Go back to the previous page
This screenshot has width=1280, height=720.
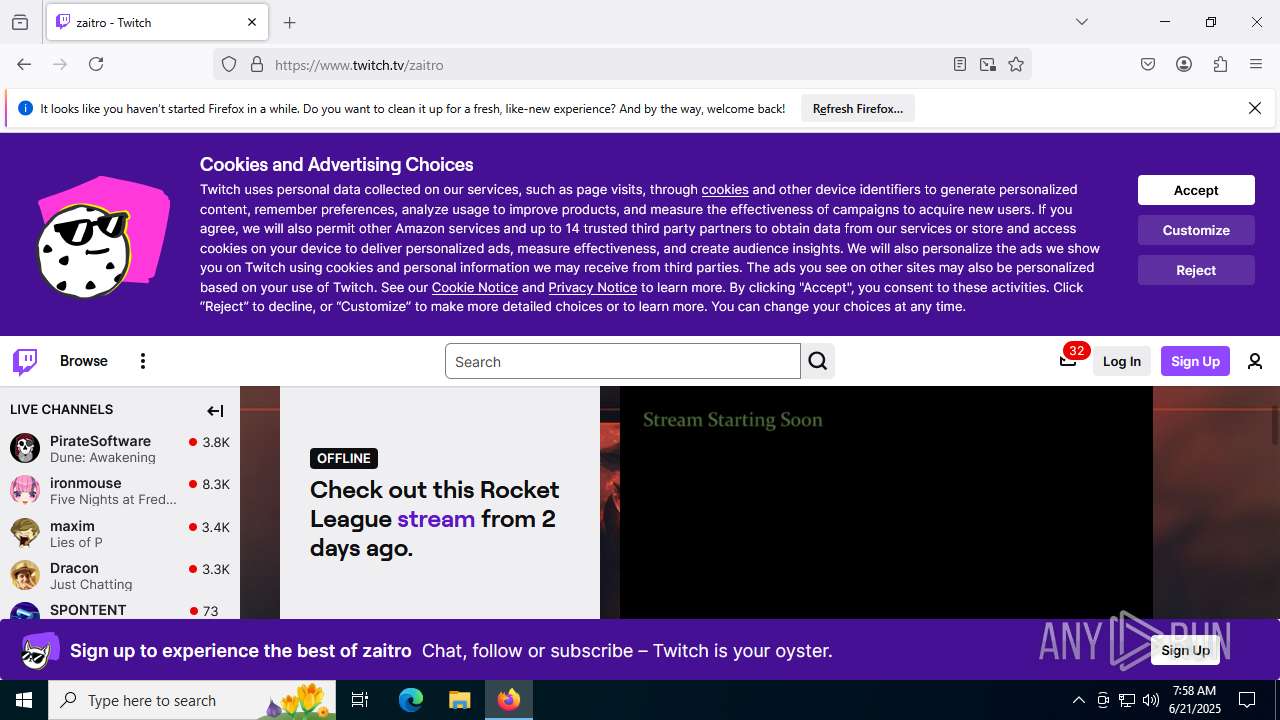[x=24, y=64]
